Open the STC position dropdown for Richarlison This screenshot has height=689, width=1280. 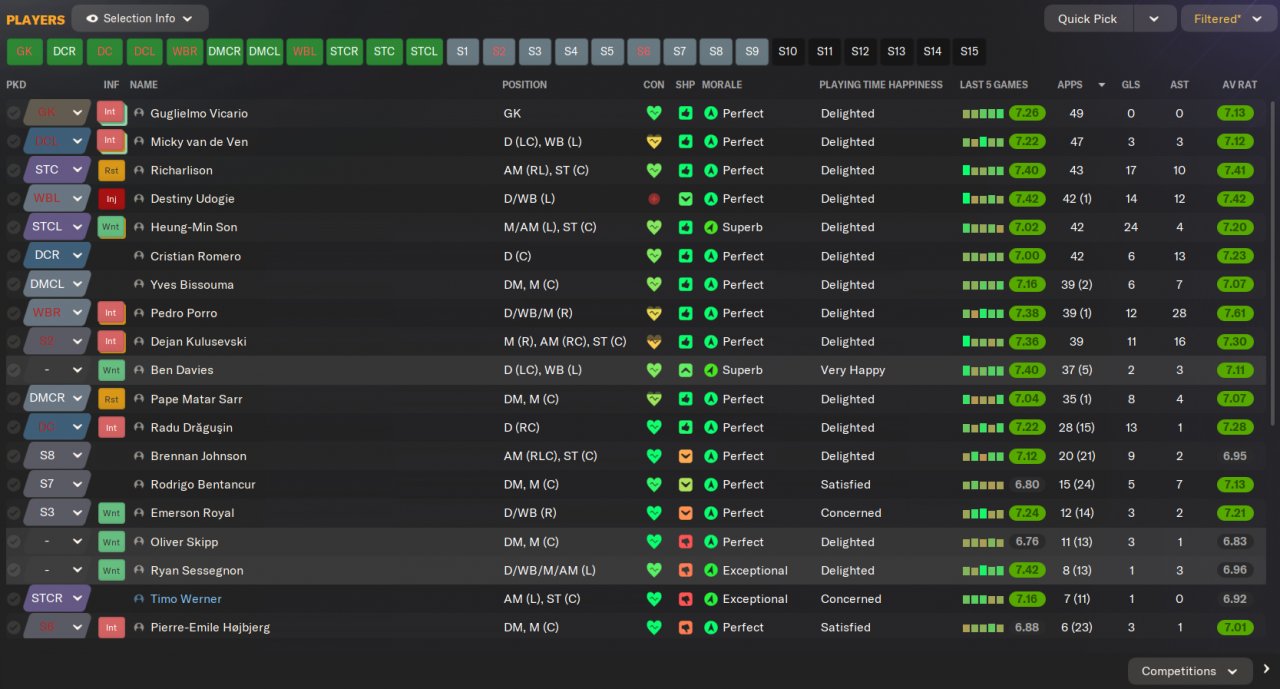(58, 170)
